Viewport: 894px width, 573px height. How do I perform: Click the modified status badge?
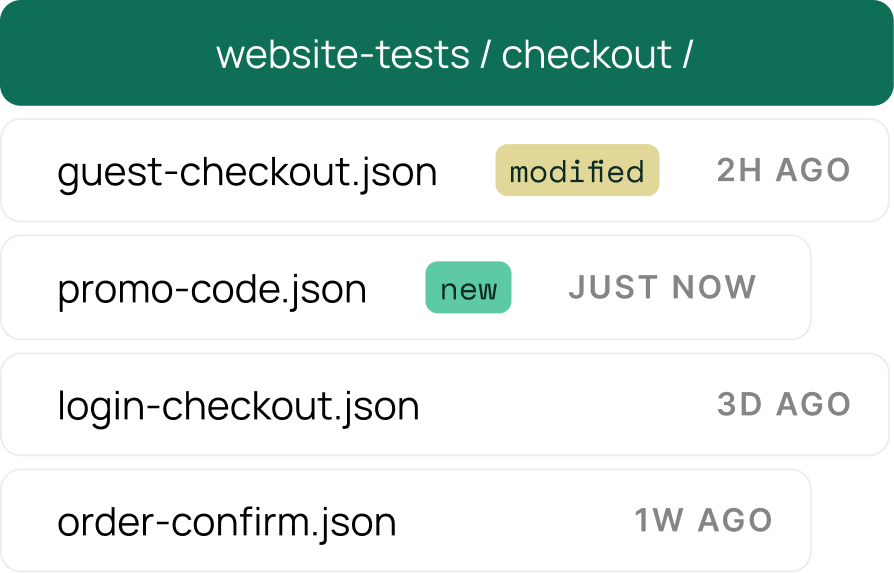577,170
